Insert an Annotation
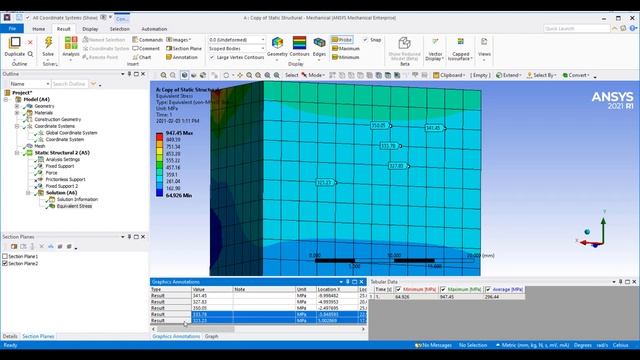640x360 pixels. click(182, 58)
